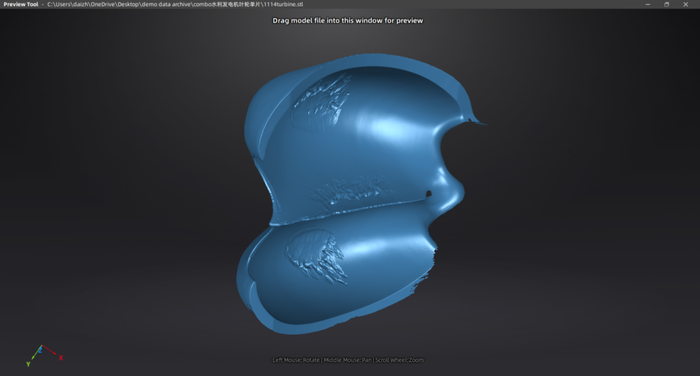Restore down the Preview Tool window
The width and height of the screenshot is (700, 376).
pyautogui.click(x=667, y=4)
